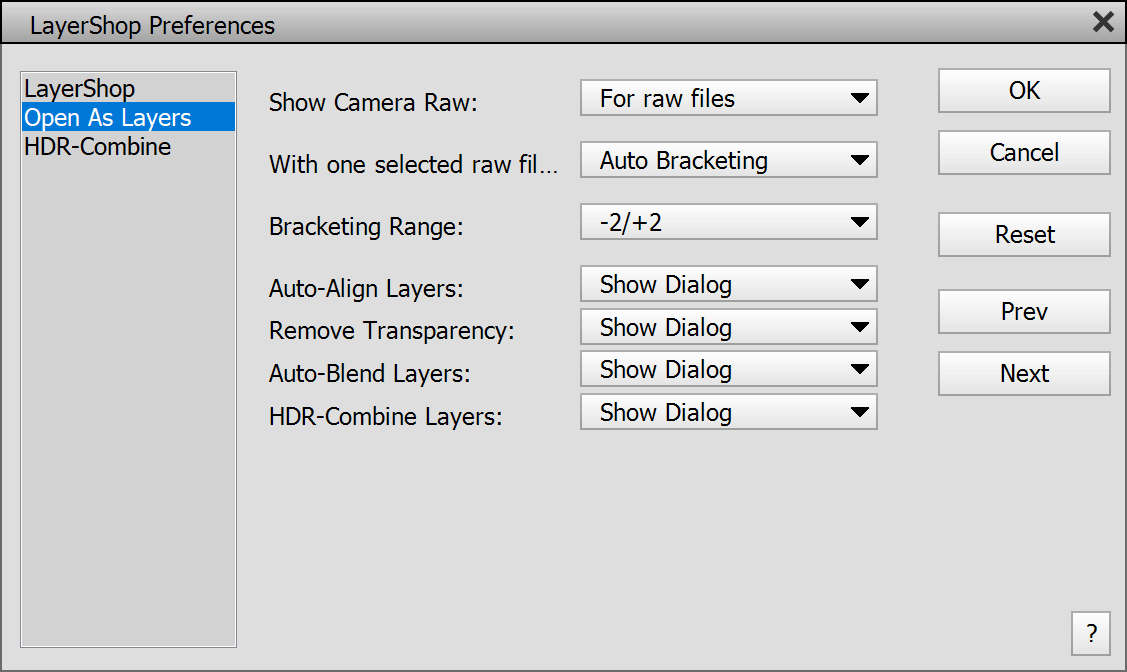Open the HDR-Combine Layers dropdown
This screenshot has width=1127, height=672.
click(728, 413)
